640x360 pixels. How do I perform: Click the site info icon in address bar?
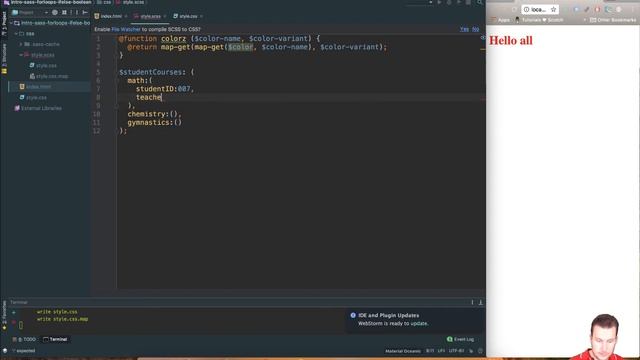tap(527, 9)
